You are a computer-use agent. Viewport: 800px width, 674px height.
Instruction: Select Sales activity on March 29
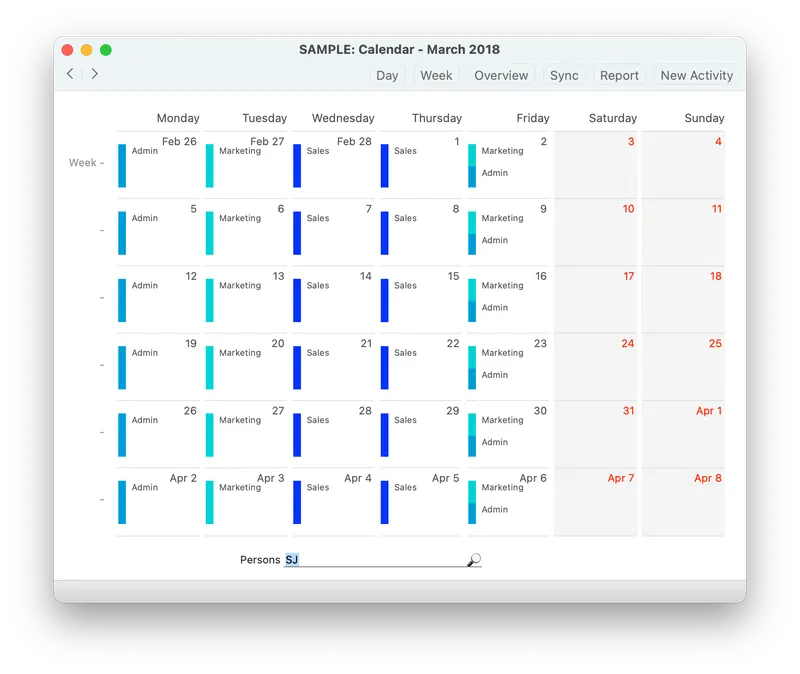click(405, 420)
